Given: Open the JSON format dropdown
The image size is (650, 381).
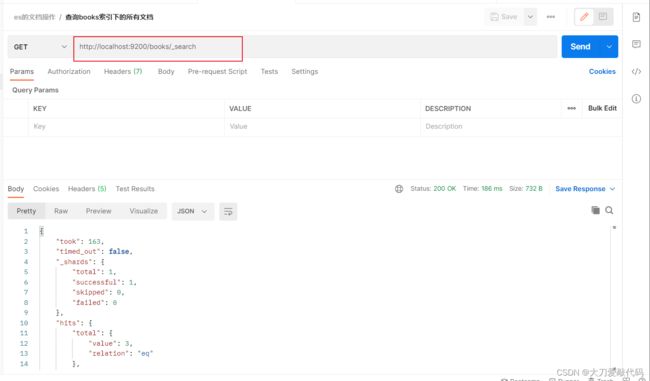Looking at the screenshot, I should (193, 211).
